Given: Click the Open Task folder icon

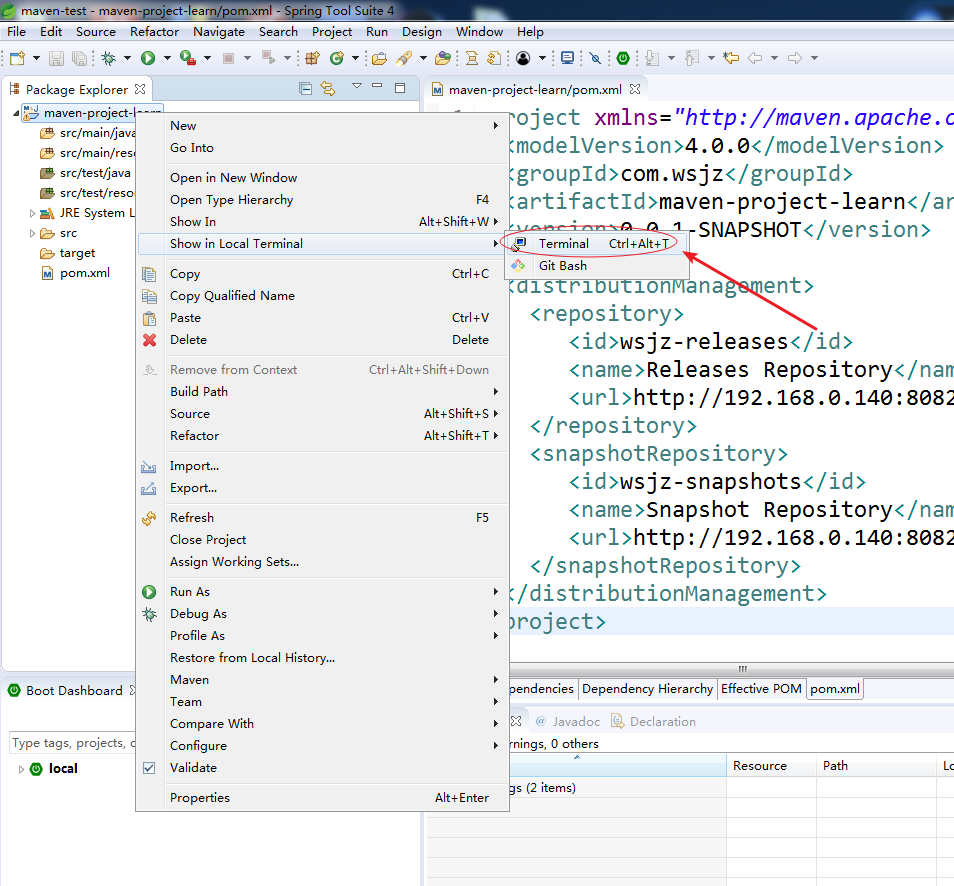Looking at the screenshot, I should click(x=444, y=58).
